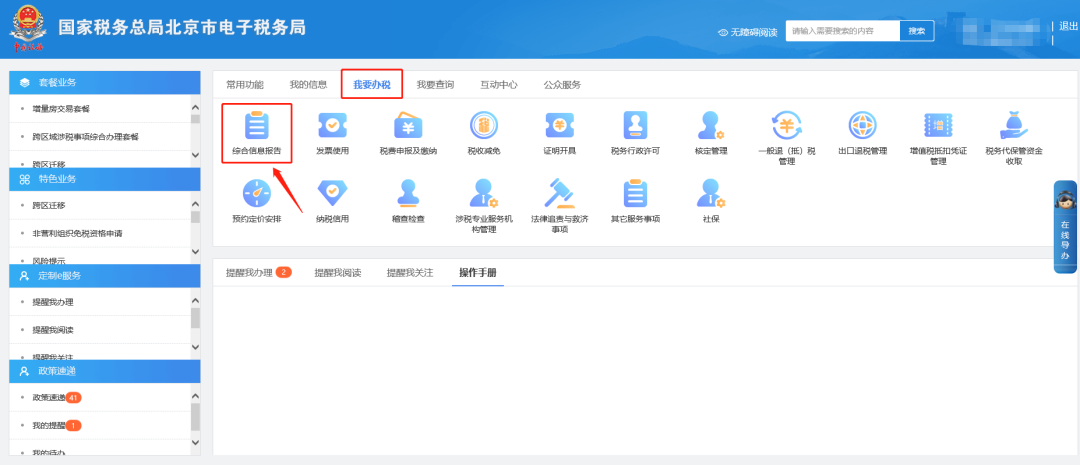Open 税费申报及缴纳 icon

click(408, 126)
